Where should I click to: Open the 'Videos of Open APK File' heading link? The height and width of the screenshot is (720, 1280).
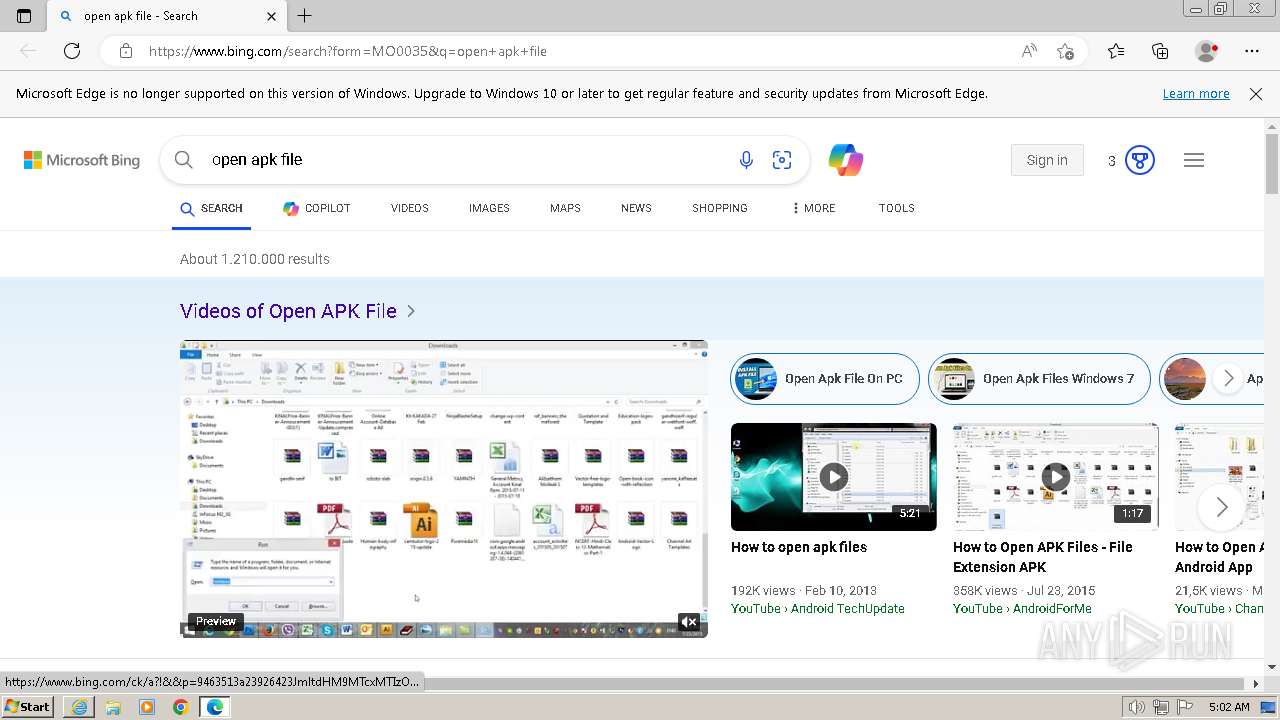288,311
